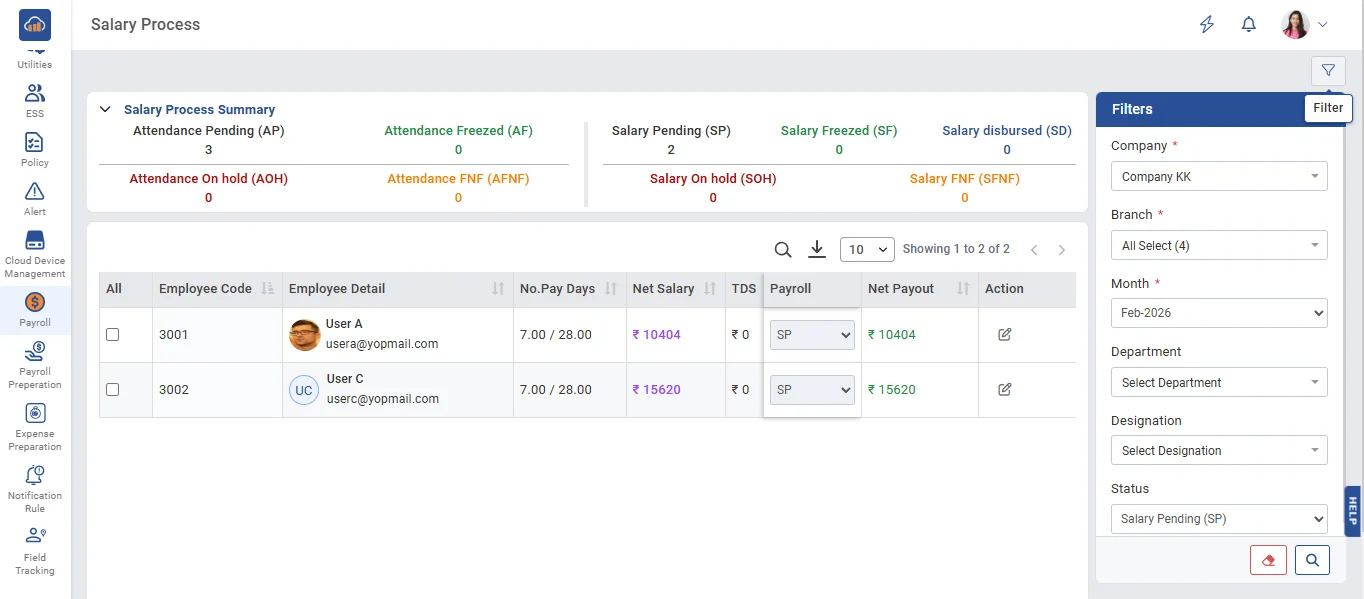
Task: Open ESS in the sidebar
Action: [35, 100]
